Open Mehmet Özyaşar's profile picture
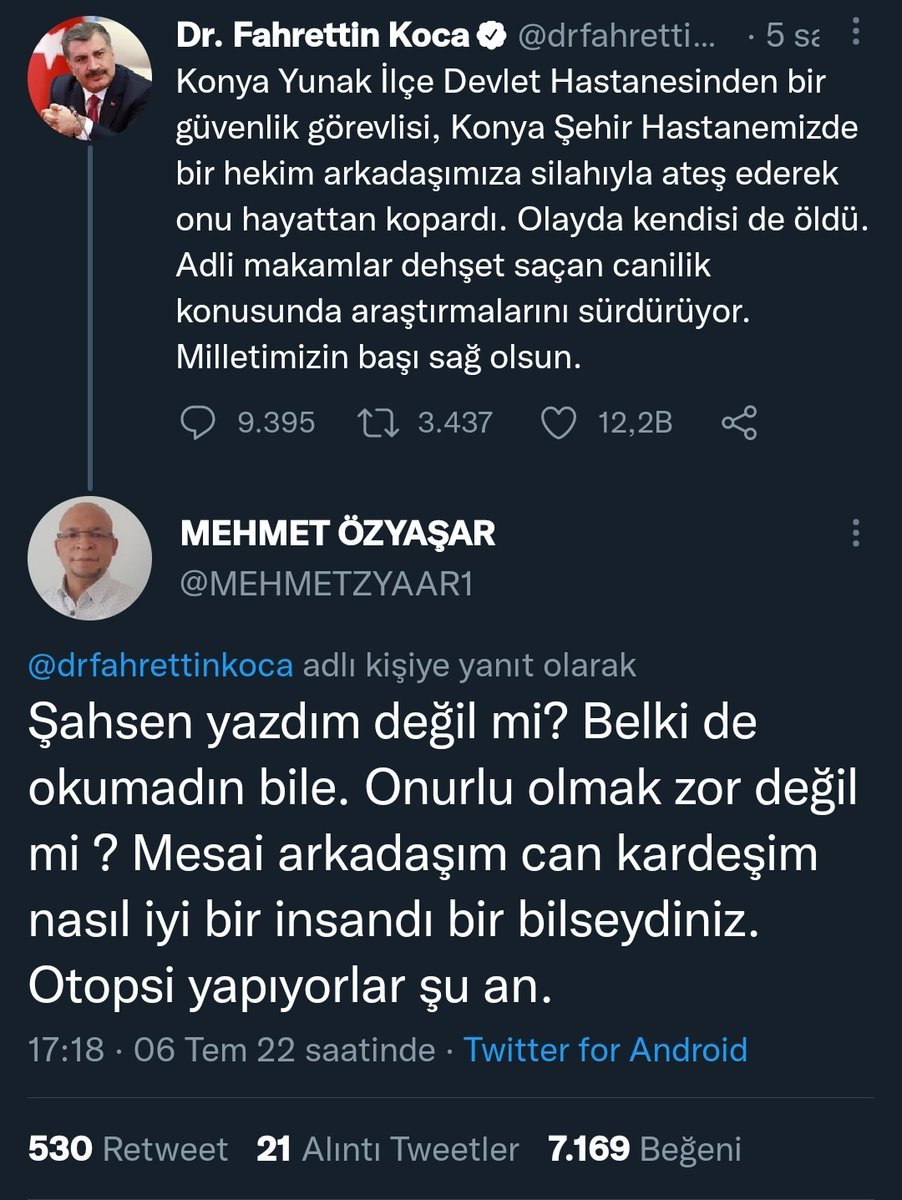The height and width of the screenshot is (1200, 902). pyautogui.click(x=90, y=557)
